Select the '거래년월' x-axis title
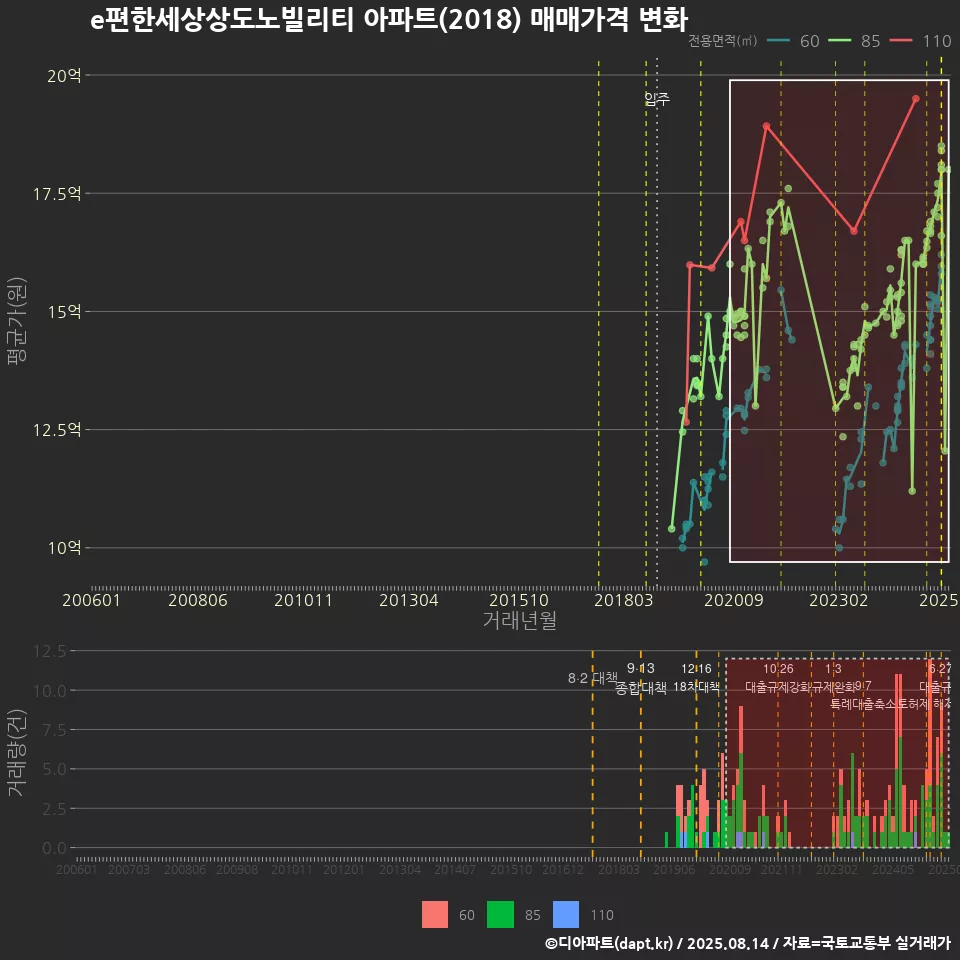 (x=520, y=620)
